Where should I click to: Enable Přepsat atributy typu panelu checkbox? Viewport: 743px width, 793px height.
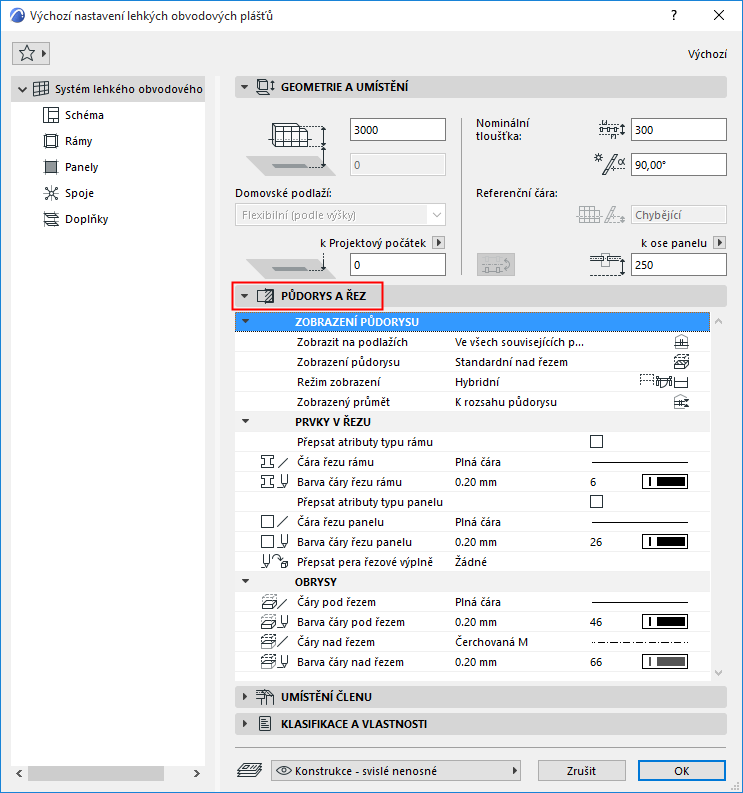point(596,501)
